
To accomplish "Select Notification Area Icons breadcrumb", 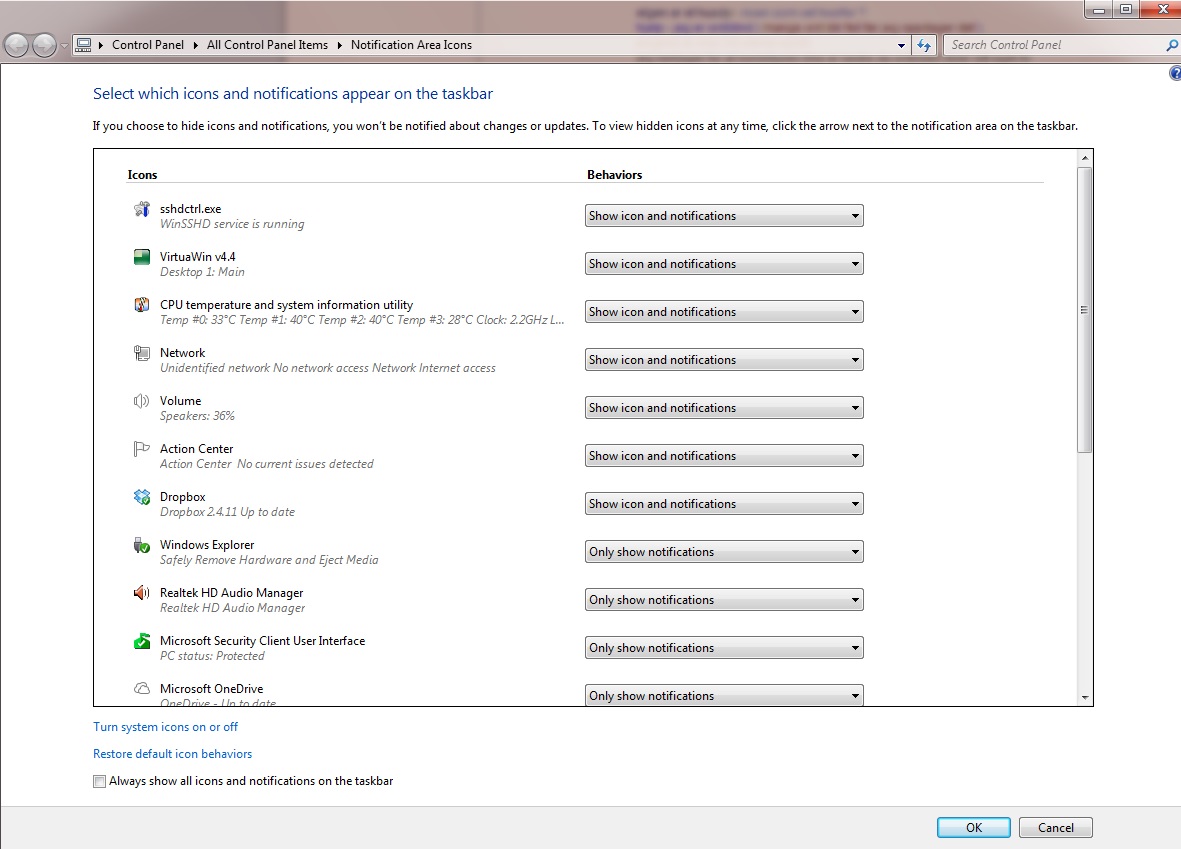I will (411, 45).
